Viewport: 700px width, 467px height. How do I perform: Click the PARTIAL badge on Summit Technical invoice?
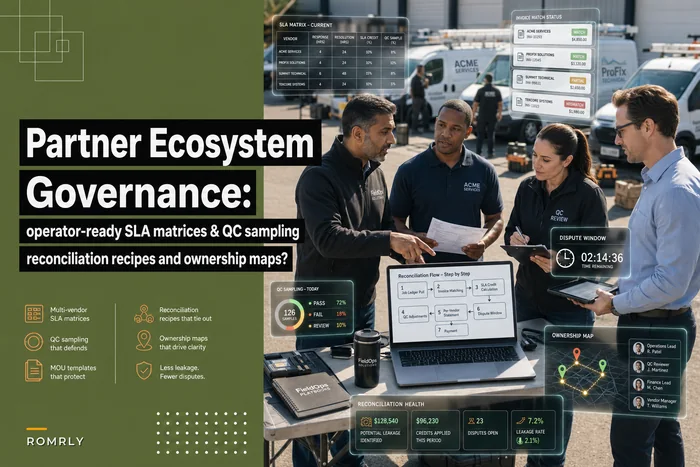coord(578,80)
